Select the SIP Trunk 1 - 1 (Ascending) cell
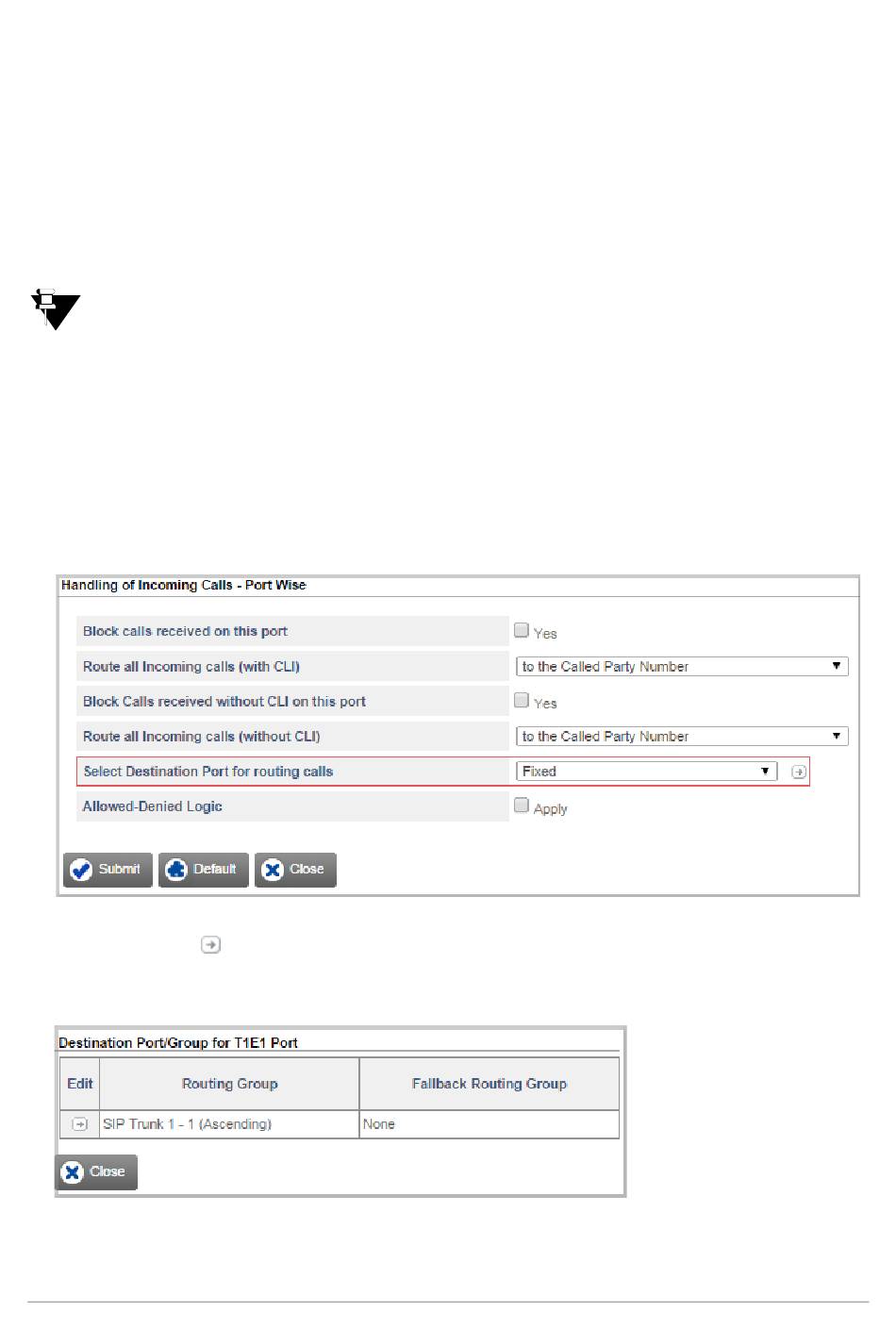Screen dimensions: 896x1329 229,1124
